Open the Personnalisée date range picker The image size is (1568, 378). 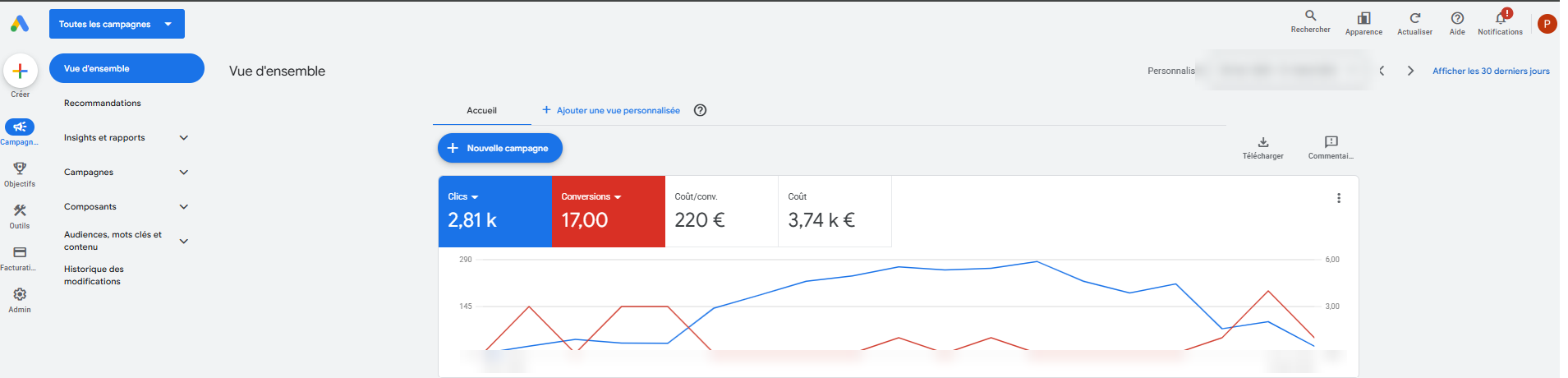point(1258,71)
